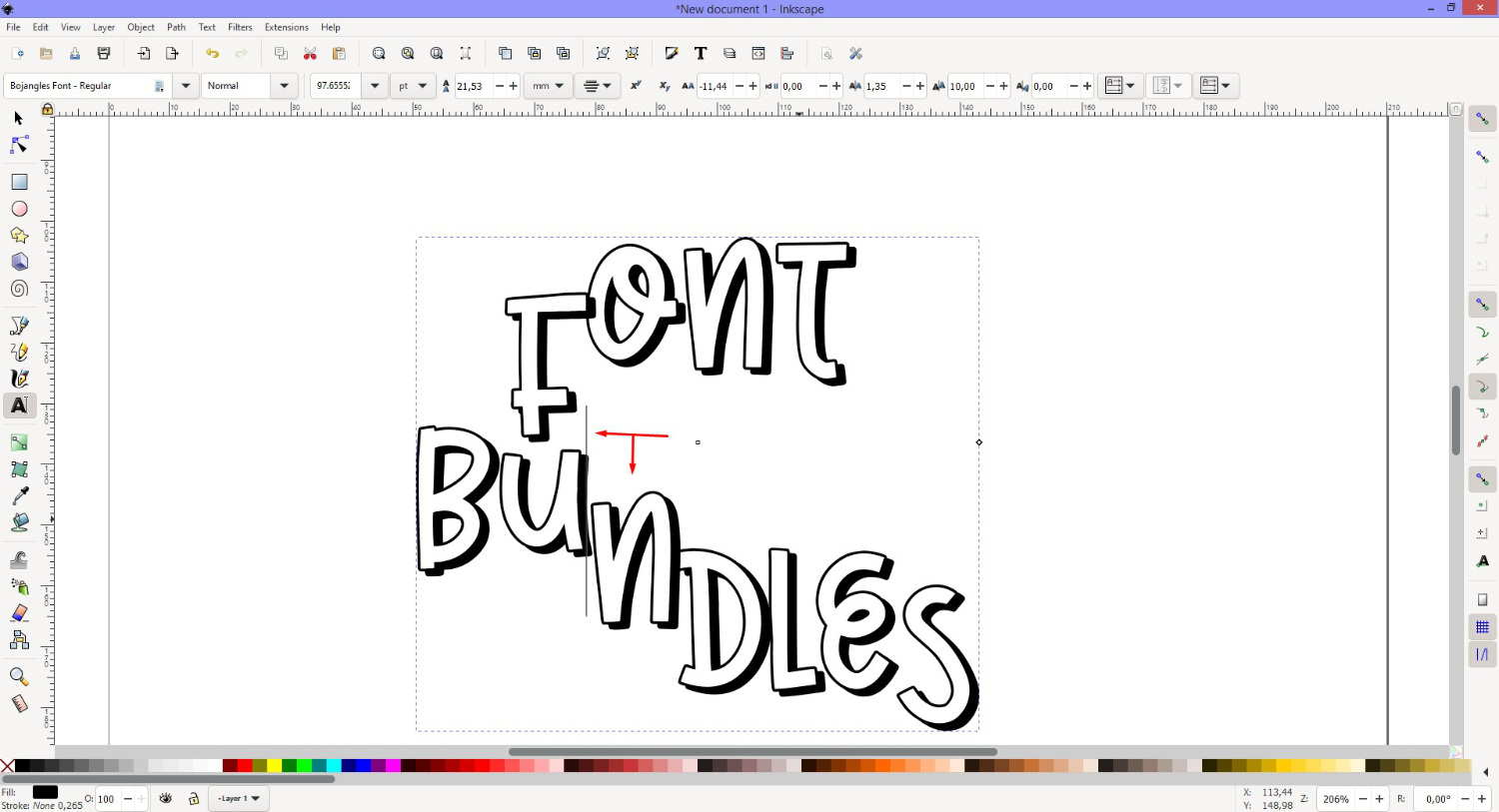1499x812 pixels.
Task: Activate the Measure ruler tool
Action: [19, 704]
